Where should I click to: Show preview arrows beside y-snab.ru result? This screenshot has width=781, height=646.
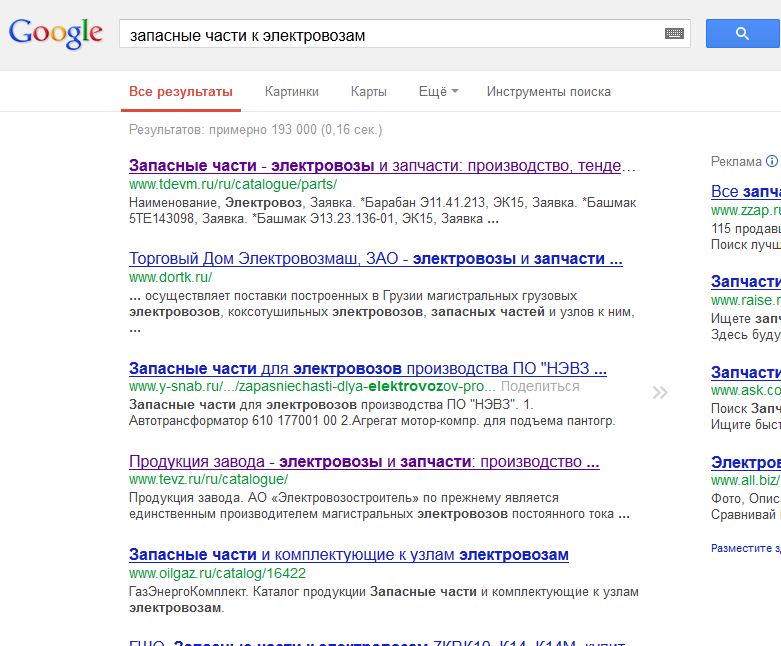click(660, 393)
